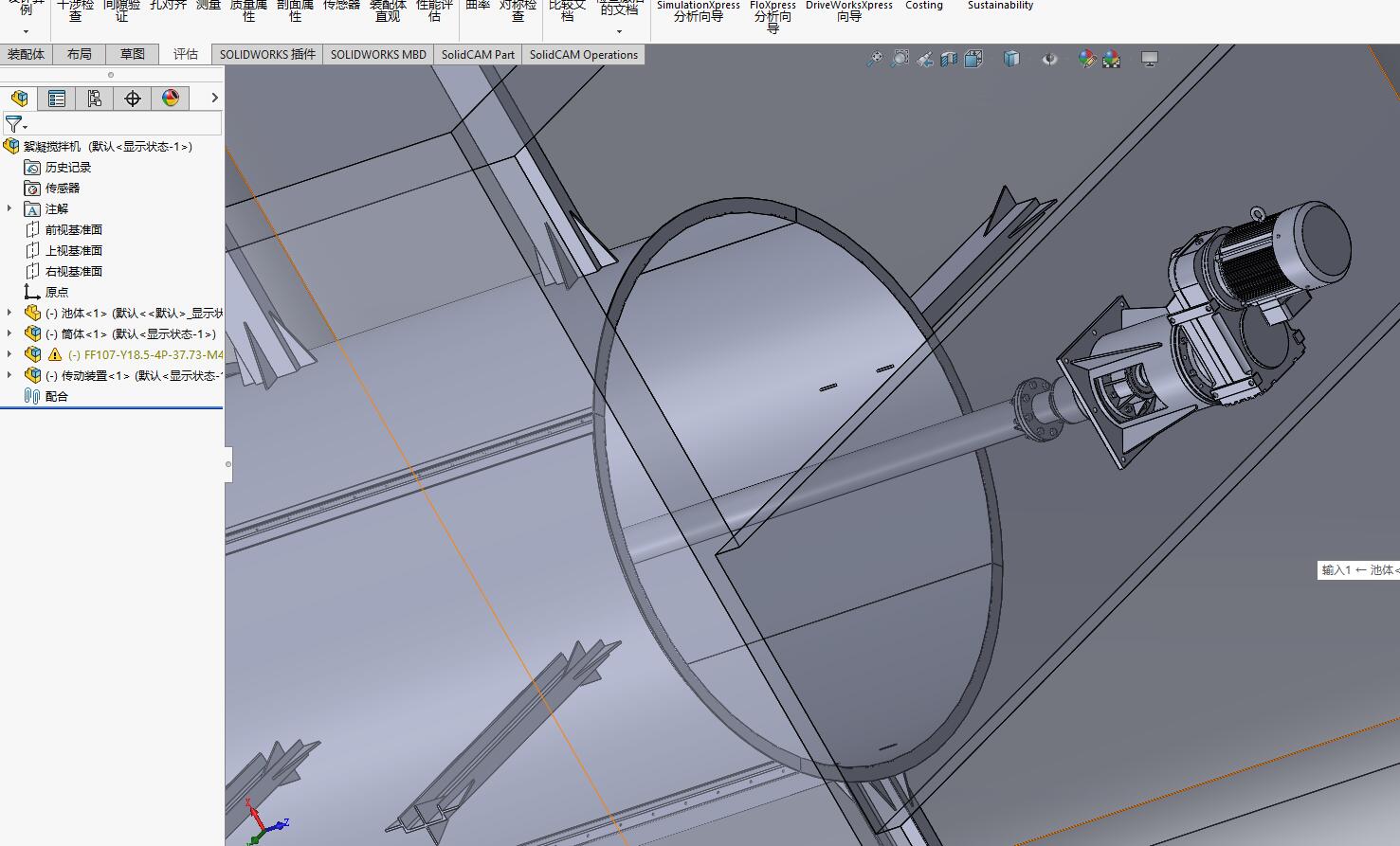1400x846 pixels.
Task: Click the Previous View icon
Action: [x=924, y=59]
